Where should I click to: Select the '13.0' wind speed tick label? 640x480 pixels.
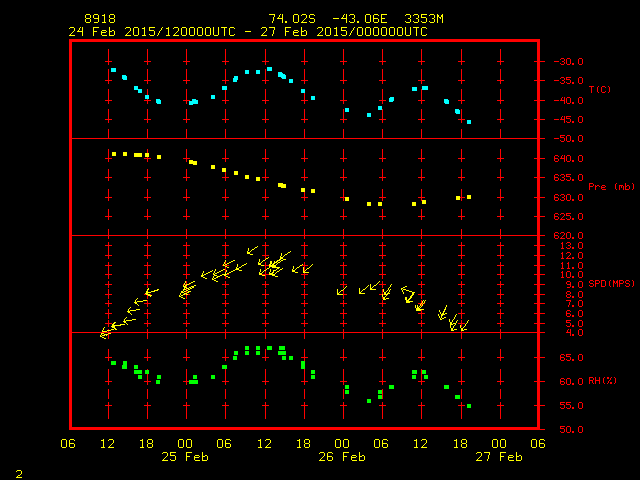[x=571, y=245]
